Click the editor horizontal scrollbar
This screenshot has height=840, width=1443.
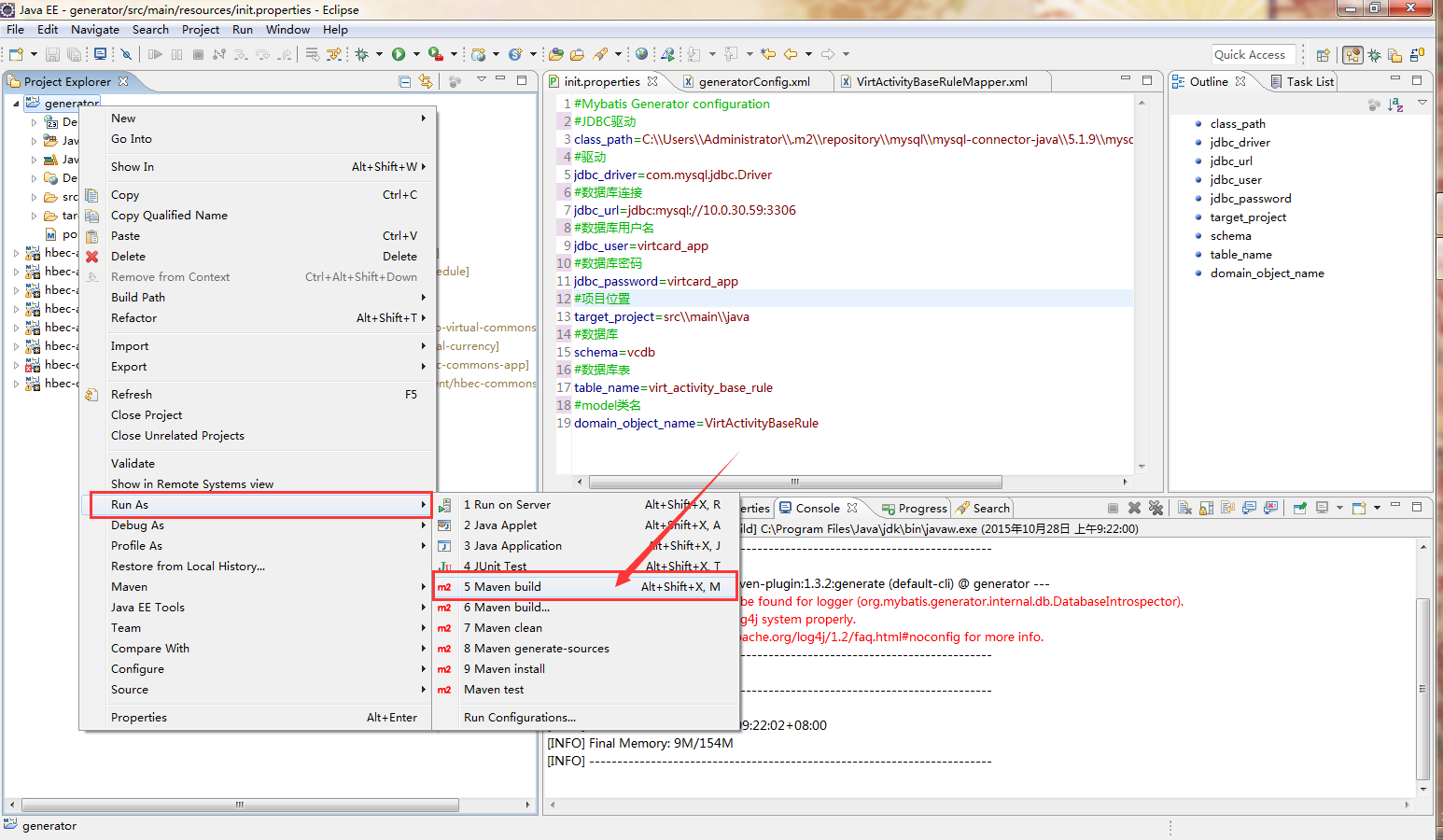pyautogui.click(x=795, y=483)
